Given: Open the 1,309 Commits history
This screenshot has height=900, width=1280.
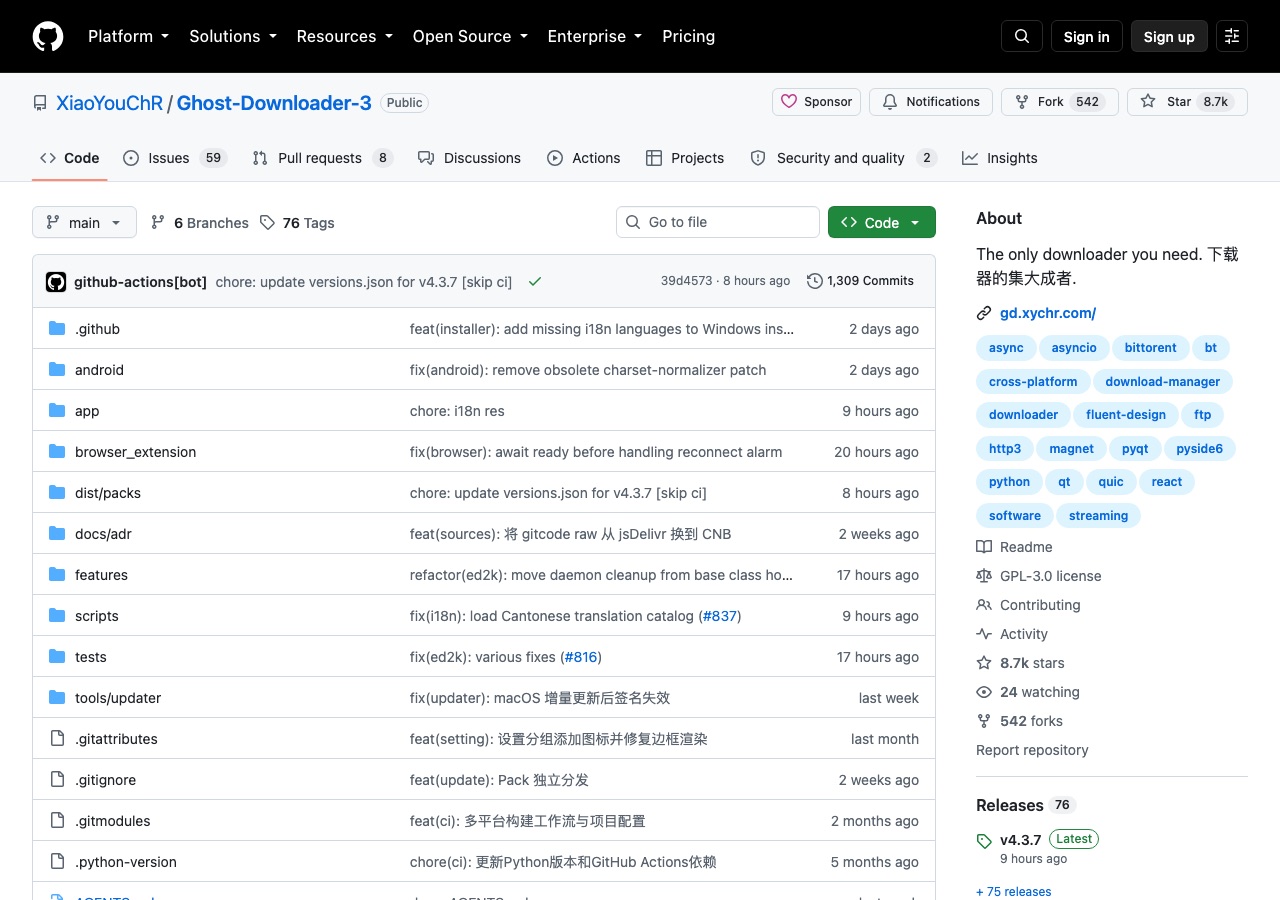Looking at the screenshot, I should point(860,281).
